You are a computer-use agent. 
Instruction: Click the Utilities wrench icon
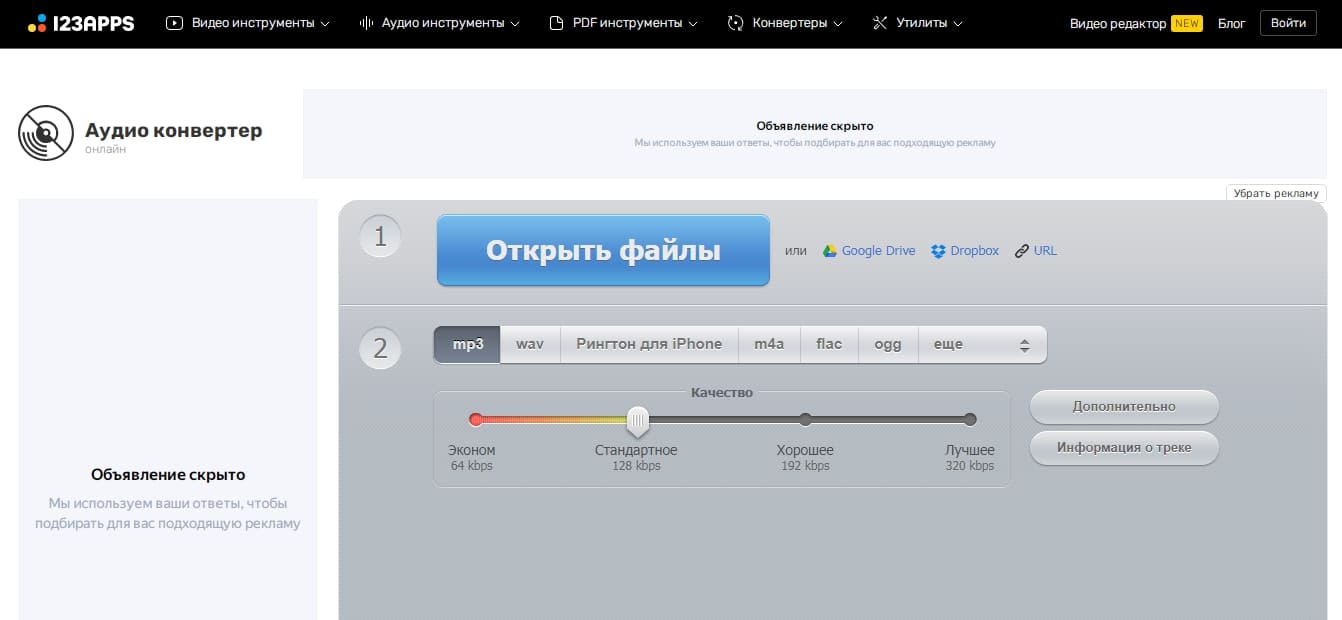pyautogui.click(x=879, y=23)
